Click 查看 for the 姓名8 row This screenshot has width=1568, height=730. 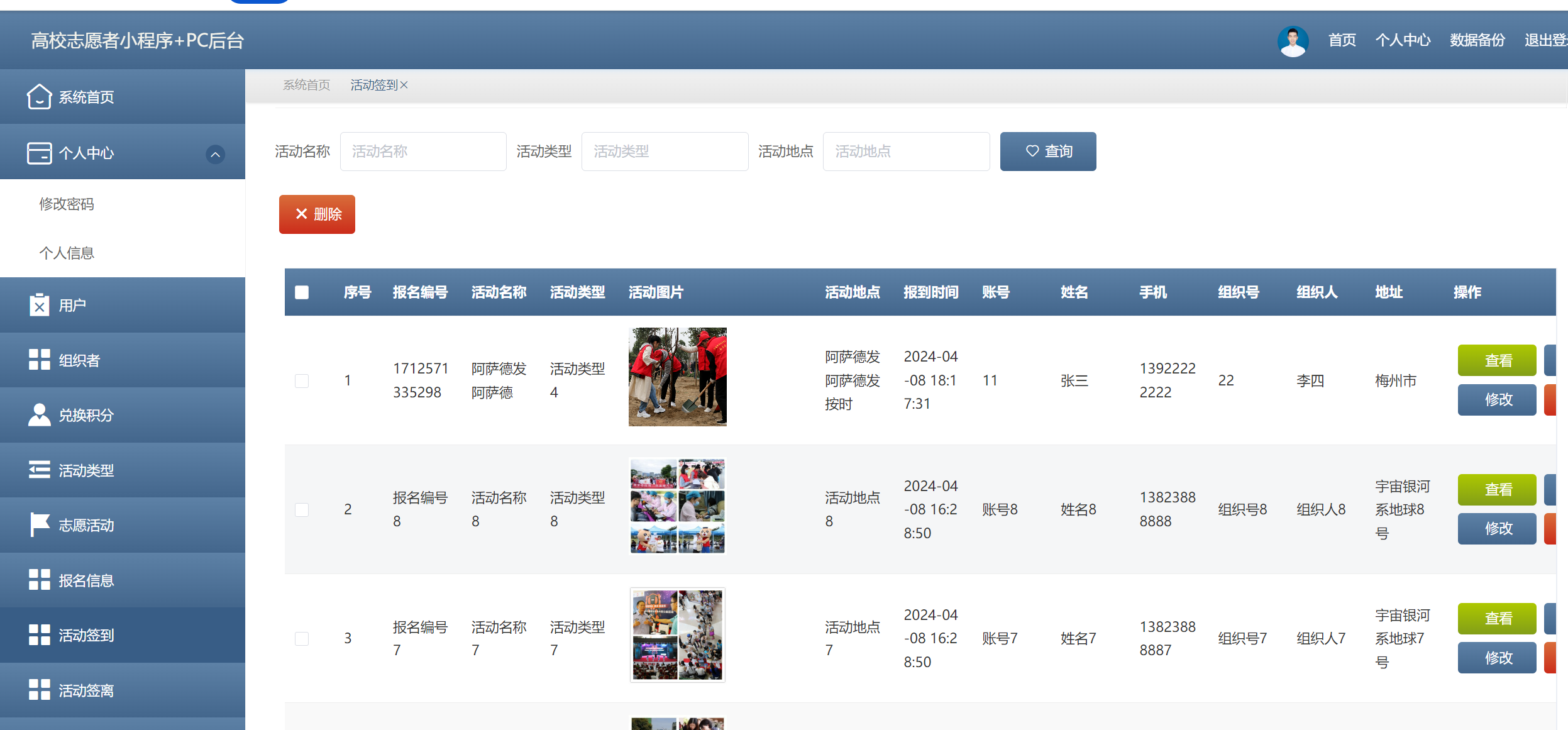coord(1497,490)
